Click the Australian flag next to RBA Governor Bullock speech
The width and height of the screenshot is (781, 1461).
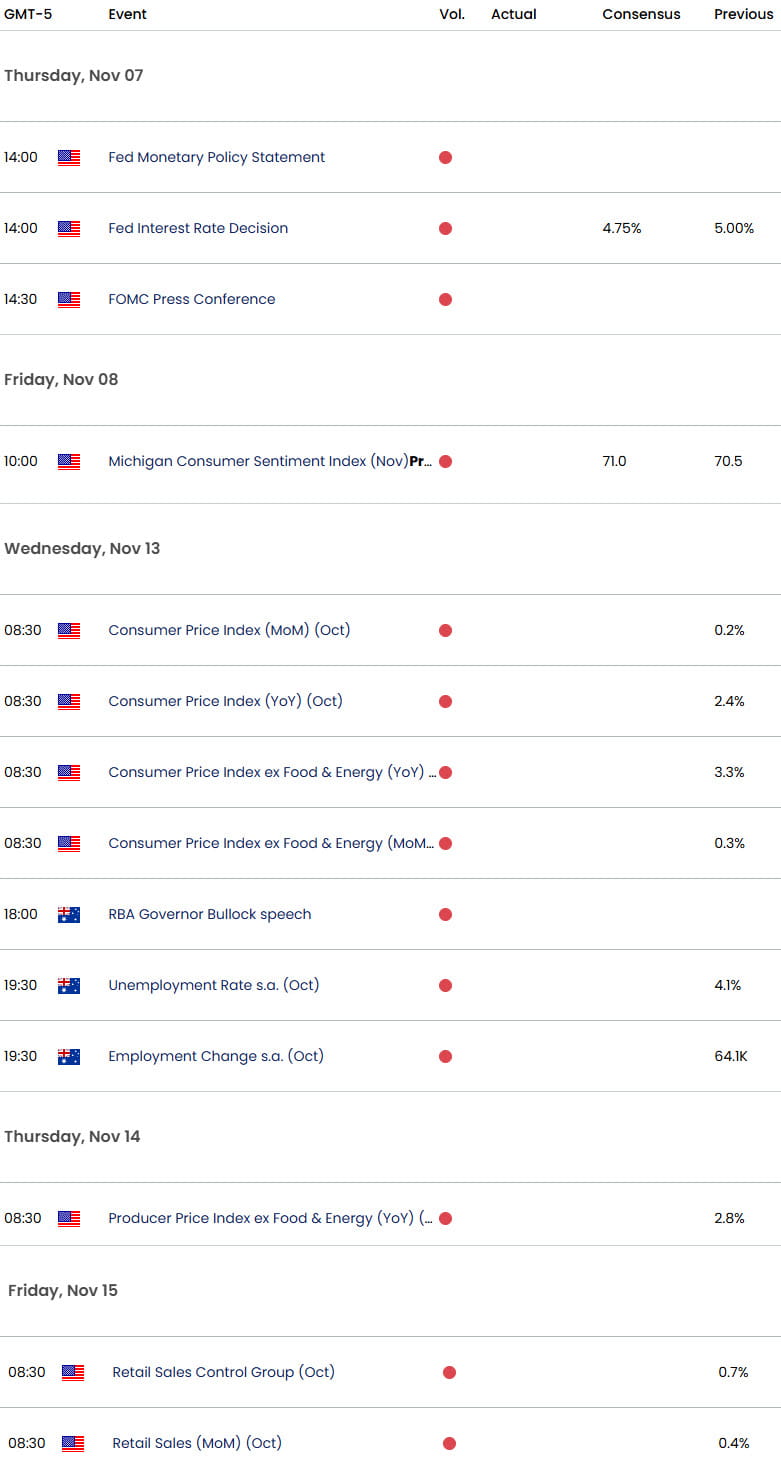[x=68, y=914]
